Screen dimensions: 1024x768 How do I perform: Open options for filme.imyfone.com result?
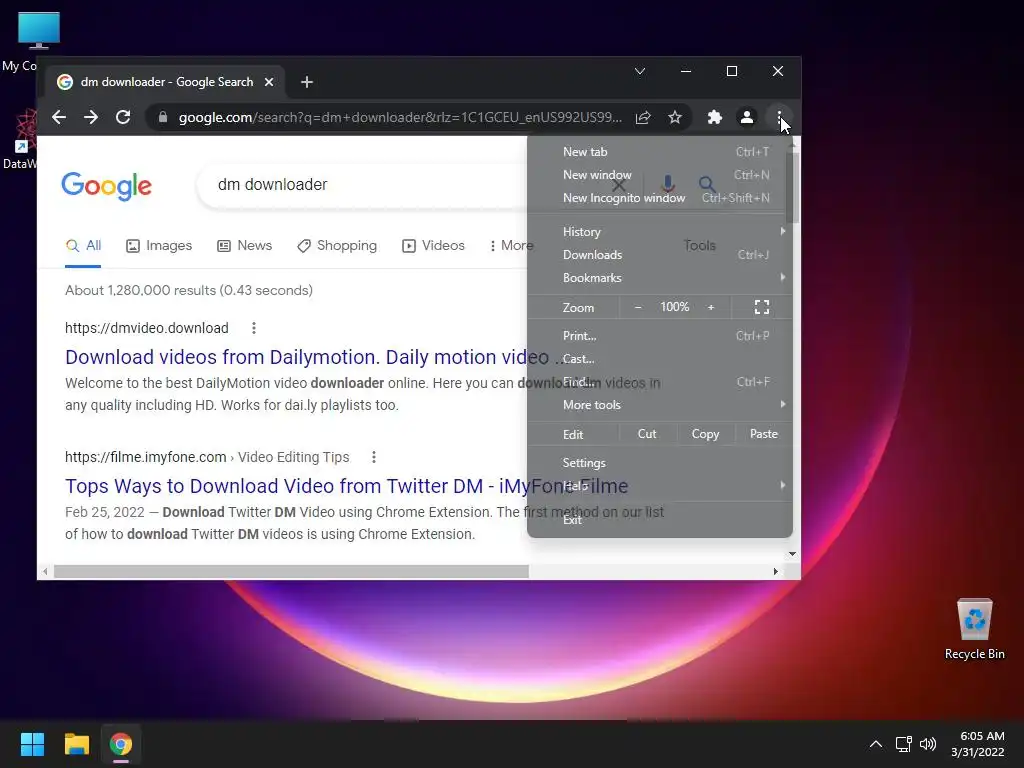pos(374,457)
